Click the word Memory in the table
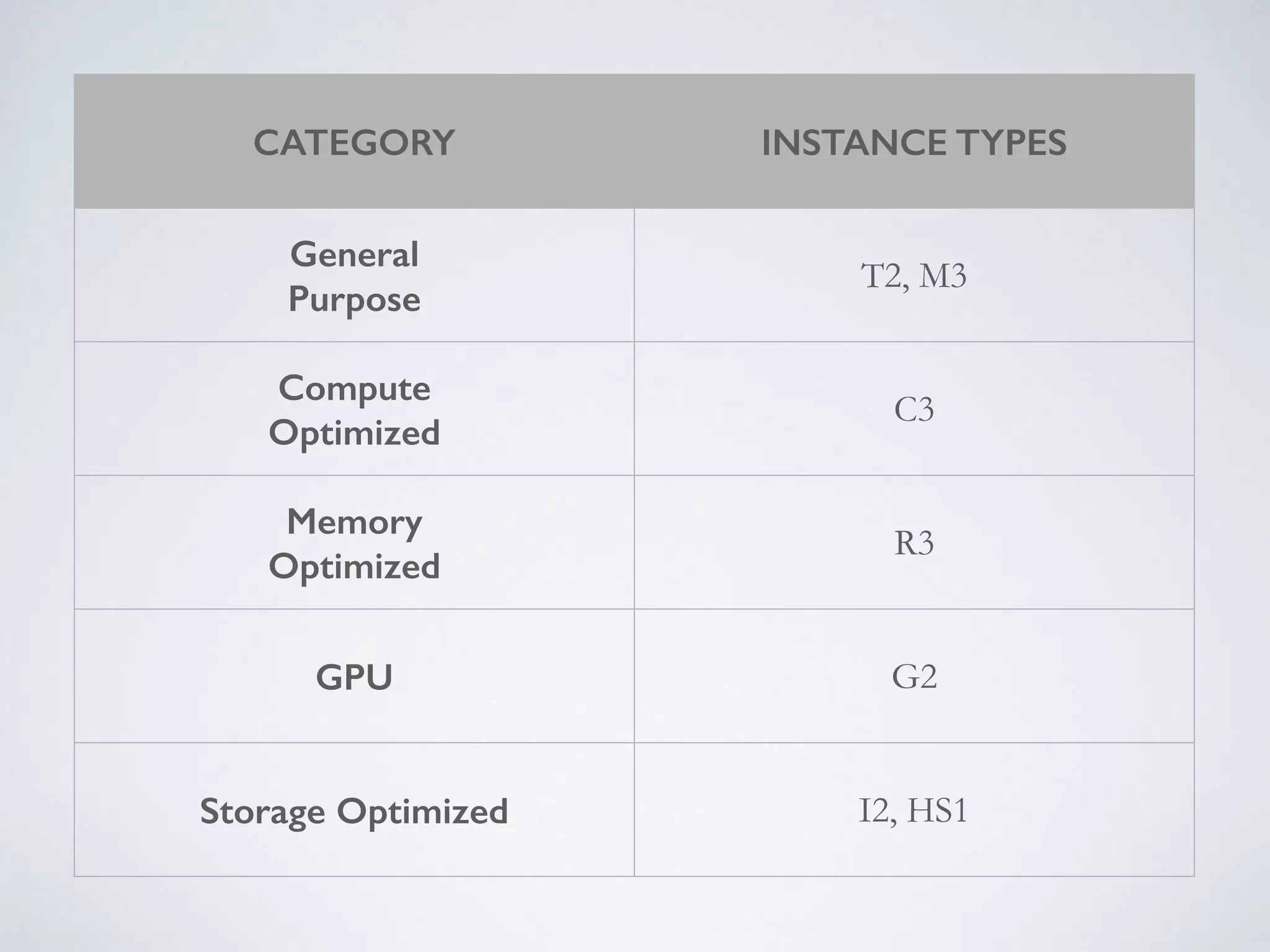Viewport: 1270px width, 952px height. pyautogui.click(x=354, y=522)
